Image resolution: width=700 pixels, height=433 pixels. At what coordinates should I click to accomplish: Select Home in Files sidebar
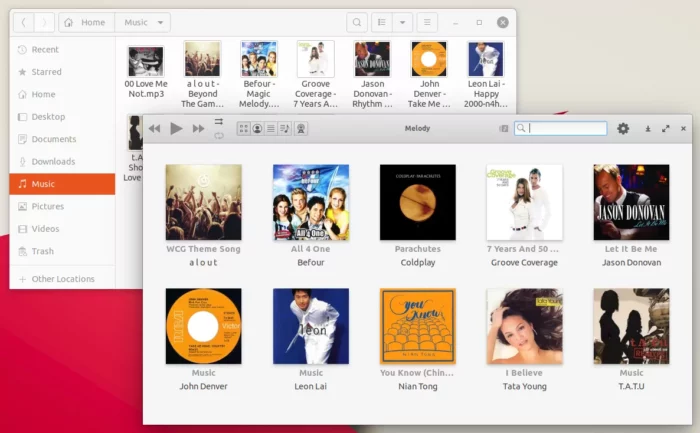(62, 94)
